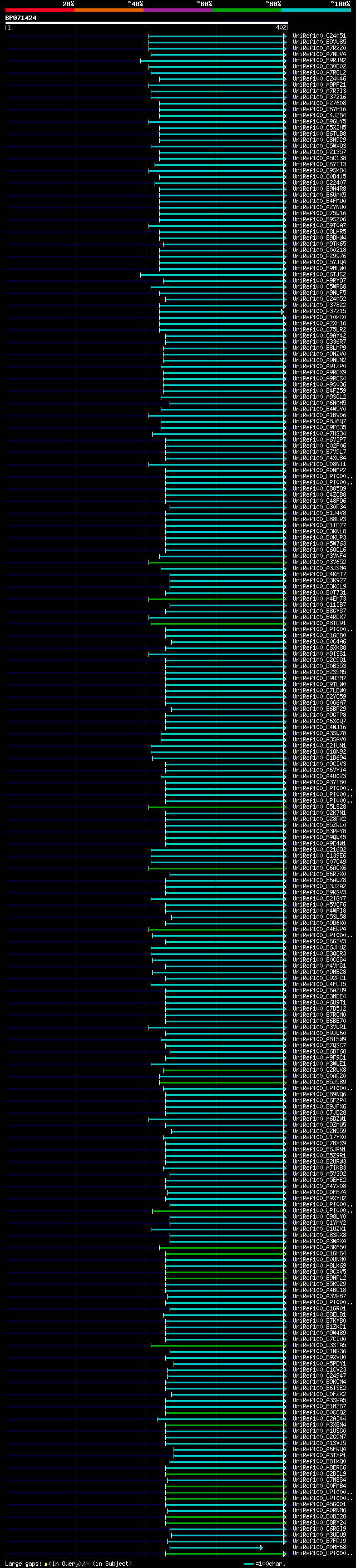Image resolution: width=356 pixels, height=1568 pixels.
Task: Click the green alignment bar for UniRef100_Q5LS28
Action: click(x=217, y=807)
